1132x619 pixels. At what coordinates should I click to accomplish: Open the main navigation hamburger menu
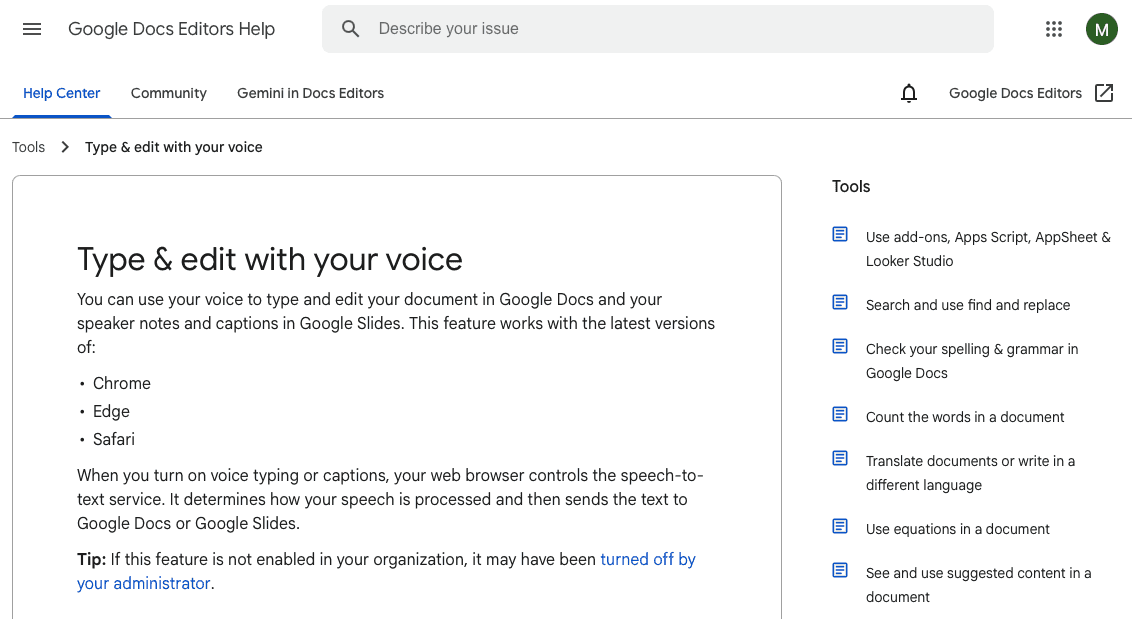point(32,29)
